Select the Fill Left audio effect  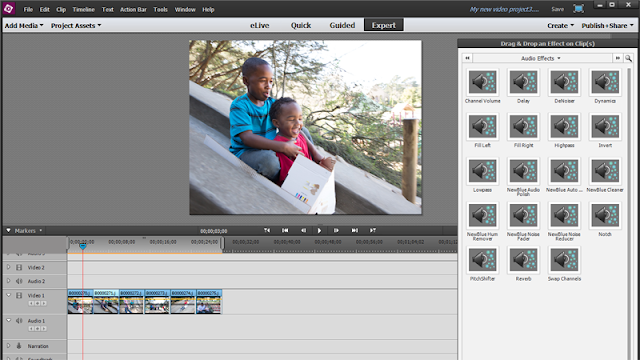(x=482, y=127)
